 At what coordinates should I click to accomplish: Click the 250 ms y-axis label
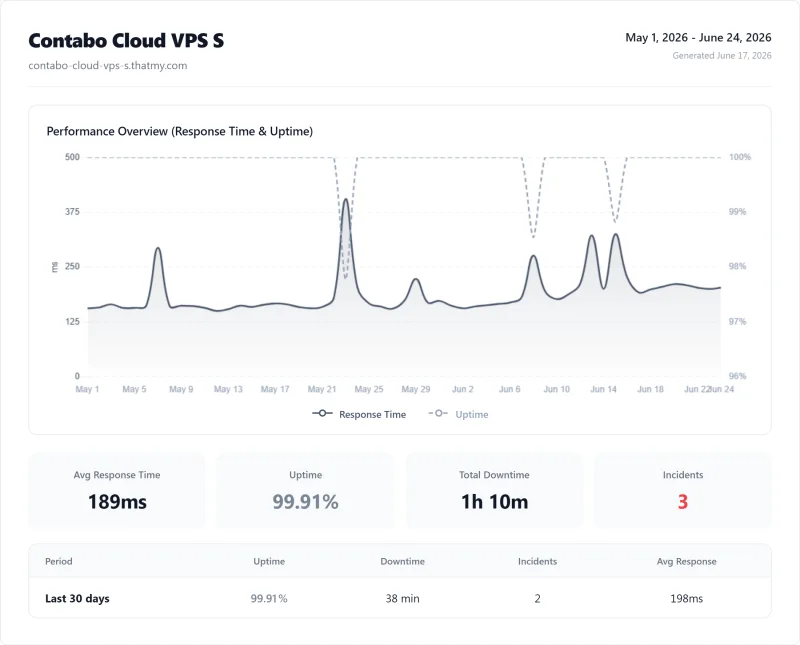(x=72, y=266)
